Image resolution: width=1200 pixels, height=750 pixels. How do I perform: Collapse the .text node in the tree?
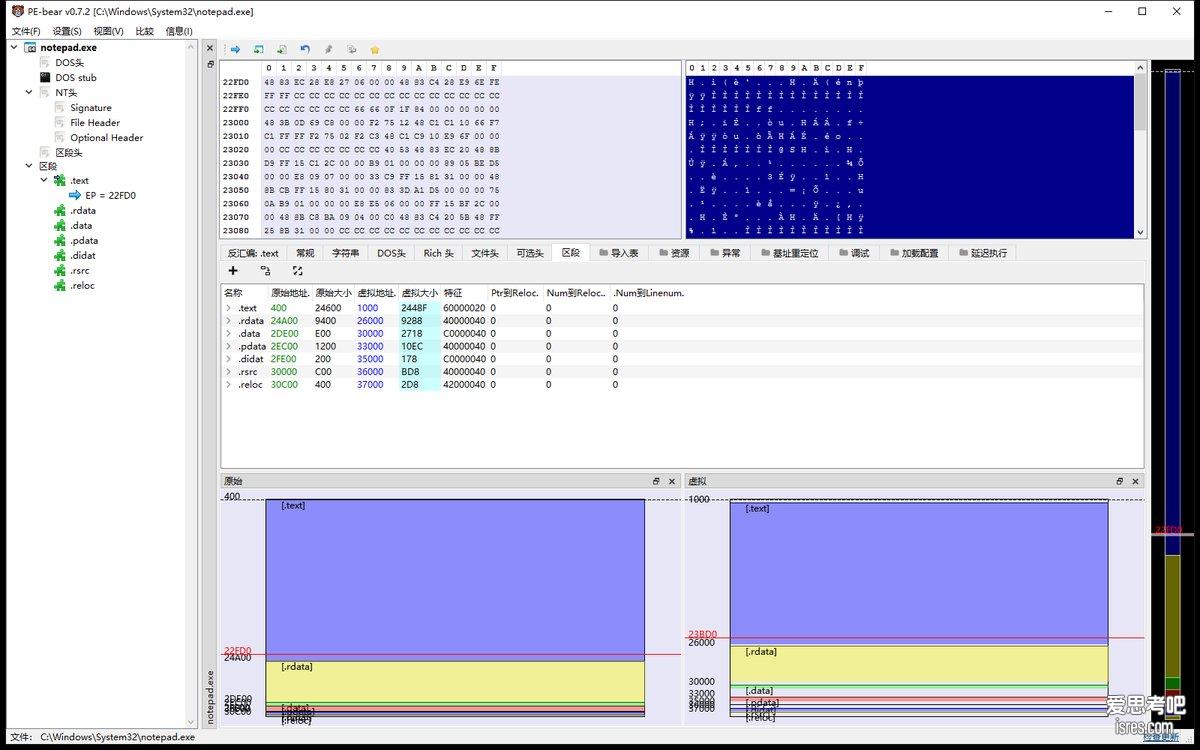[44, 181]
